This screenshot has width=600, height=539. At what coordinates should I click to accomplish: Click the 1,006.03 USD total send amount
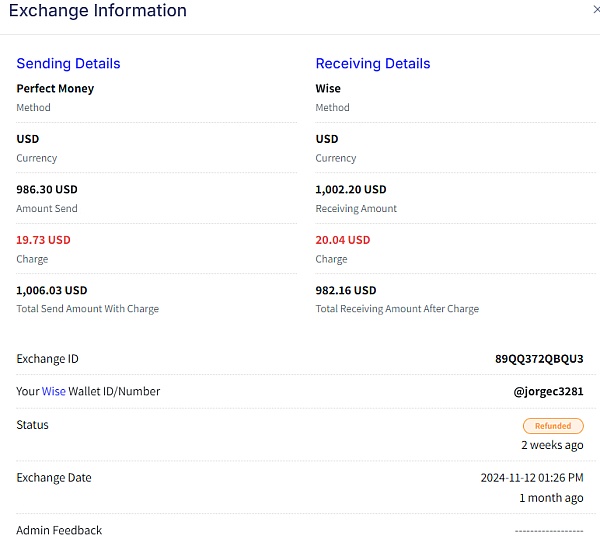tap(52, 290)
